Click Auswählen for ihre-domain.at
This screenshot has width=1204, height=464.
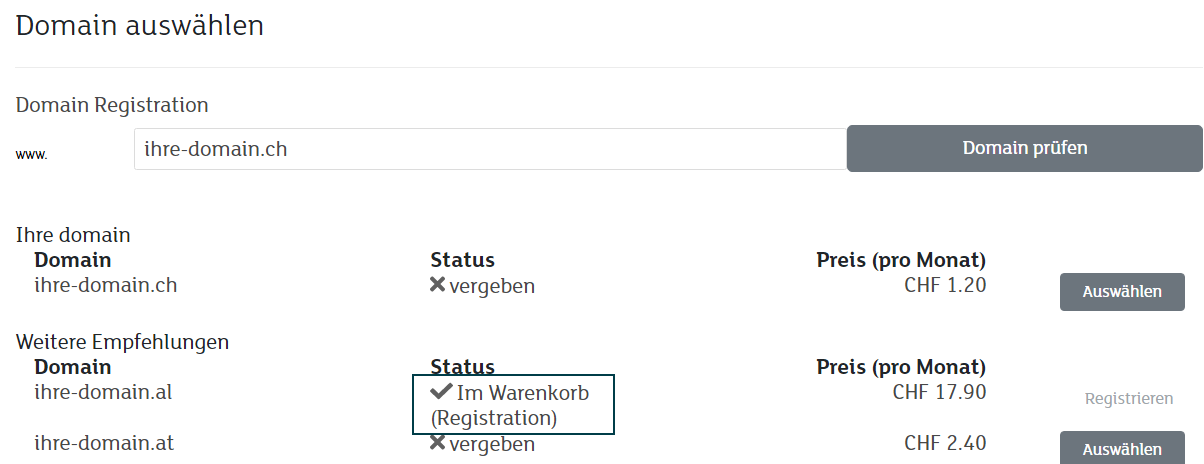coord(1122,449)
